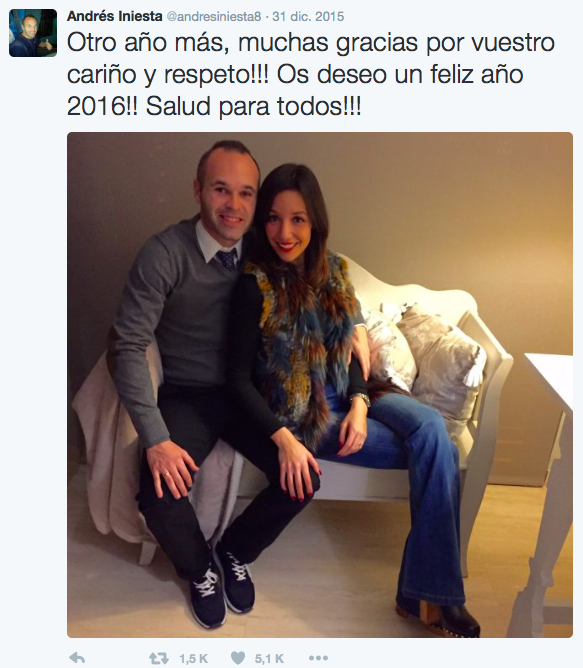Click the tweet line 'cariño y respeto!!!'

coord(168,75)
